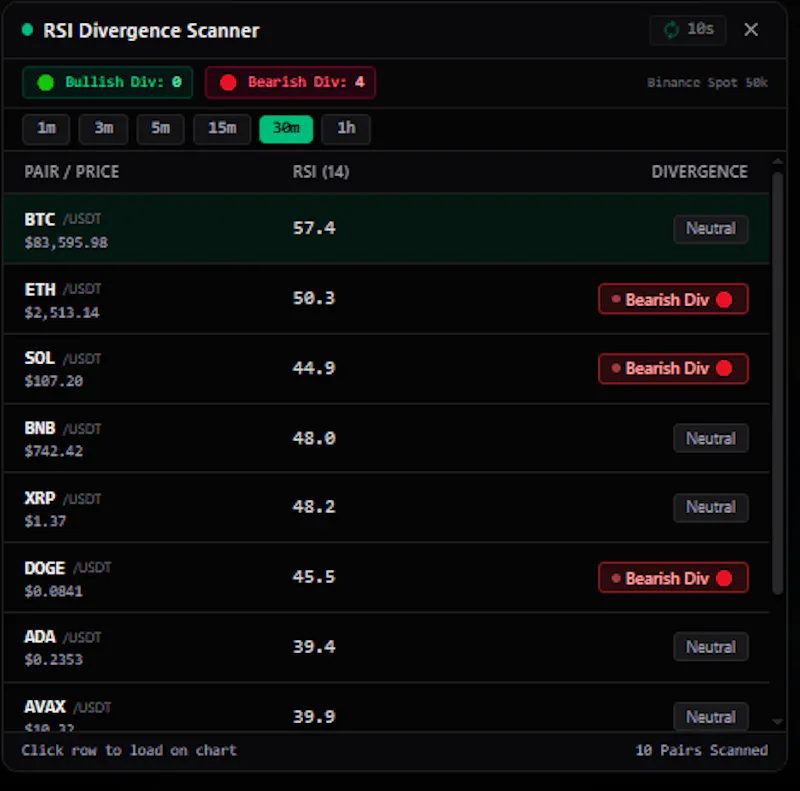Select the 3m timeframe

pos(104,129)
